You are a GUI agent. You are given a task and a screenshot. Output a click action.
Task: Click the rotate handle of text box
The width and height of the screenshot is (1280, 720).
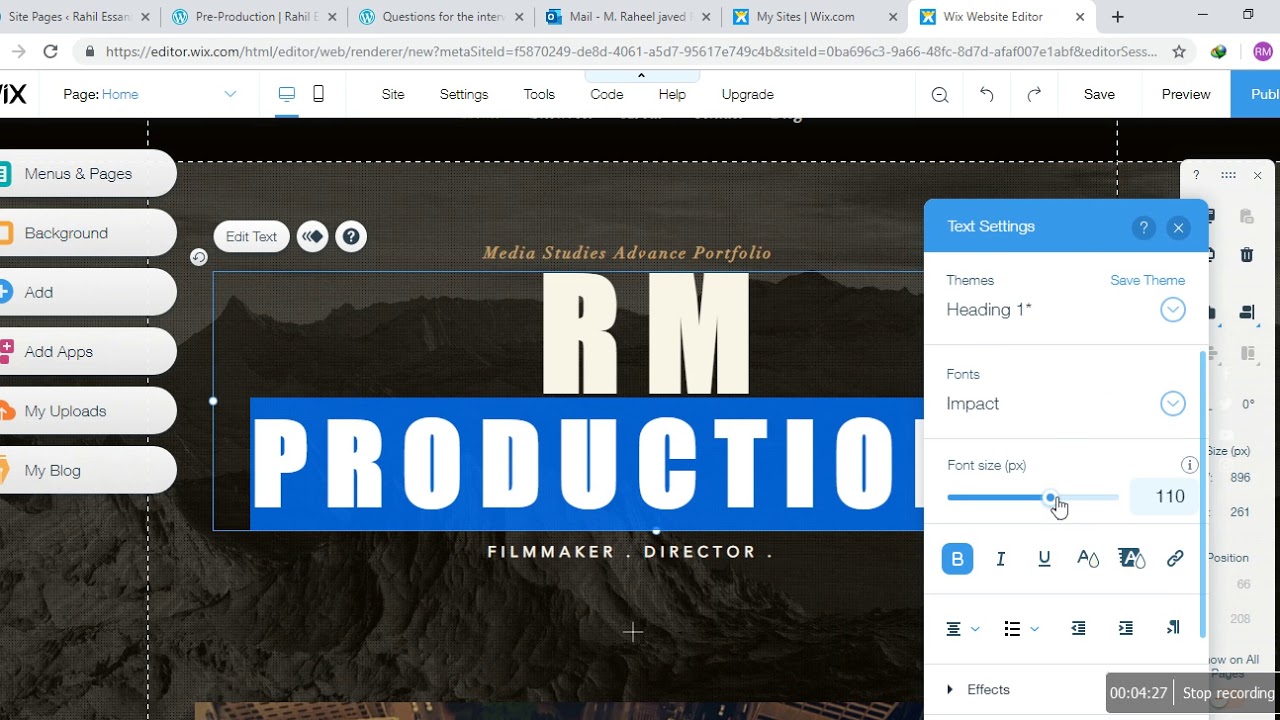tap(199, 258)
